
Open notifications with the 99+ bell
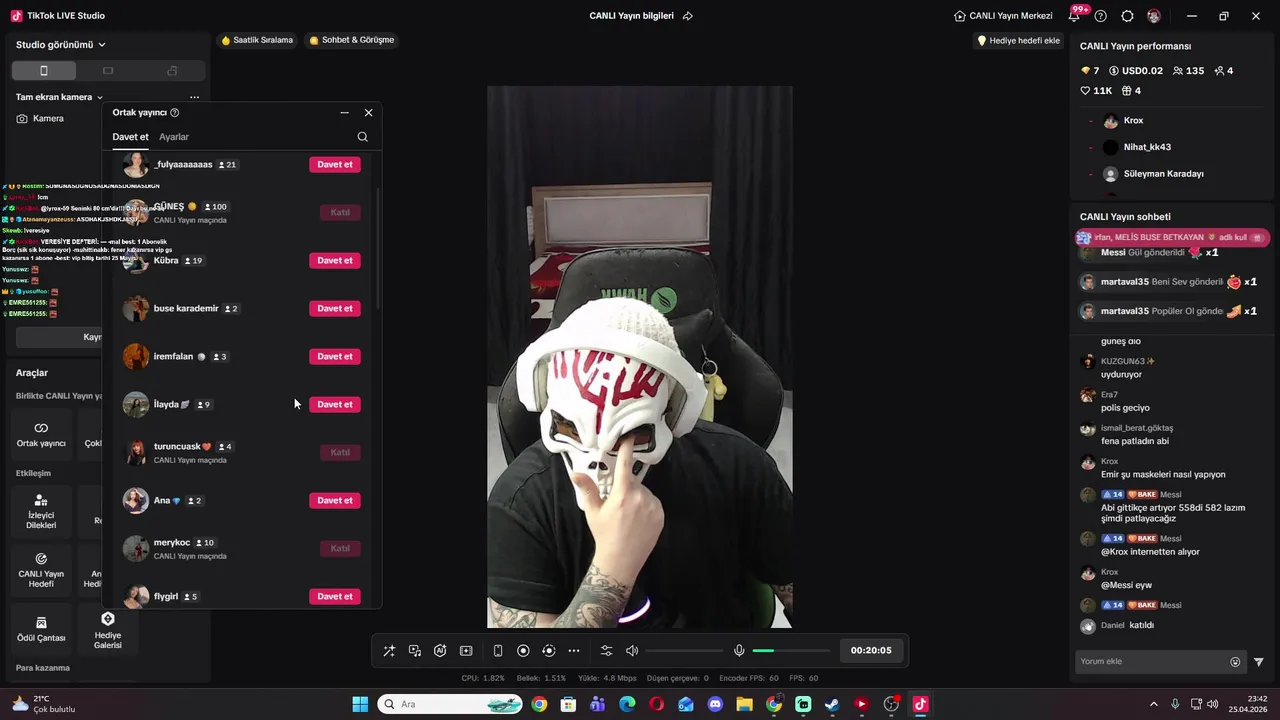pyautogui.click(x=1076, y=16)
